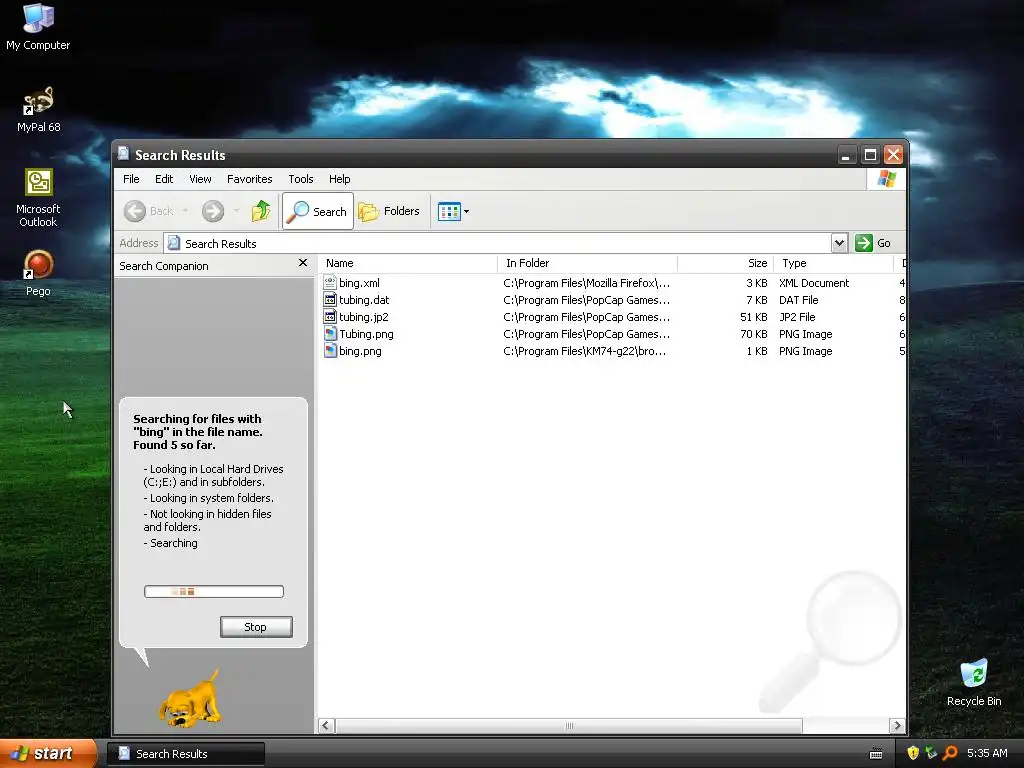This screenshot has height=768, width=1024.
Task: Click the Forward navigation arrow
Action: [x=213, y=211]
